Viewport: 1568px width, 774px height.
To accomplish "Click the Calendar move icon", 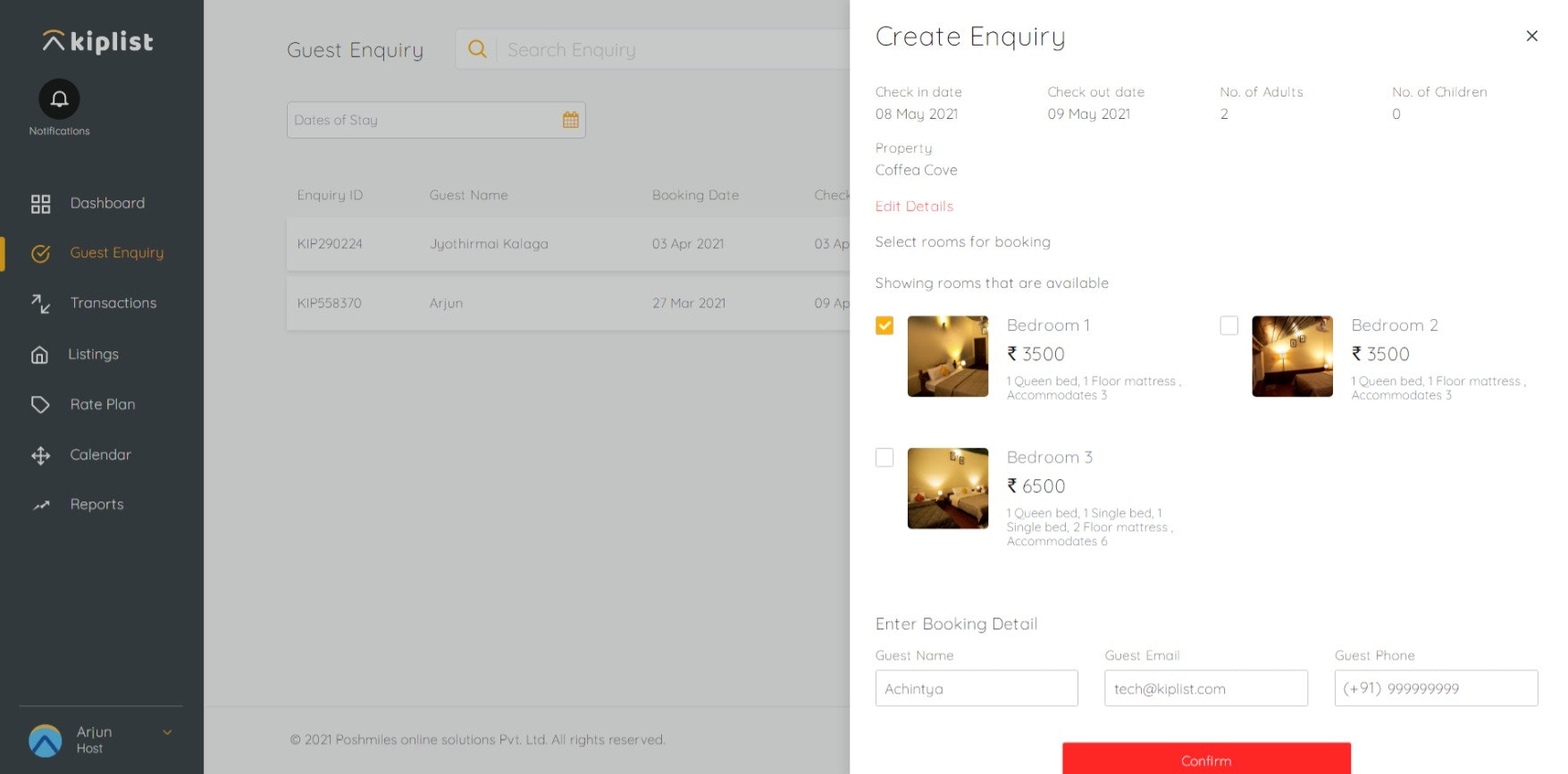I will [x=40, y=456].
